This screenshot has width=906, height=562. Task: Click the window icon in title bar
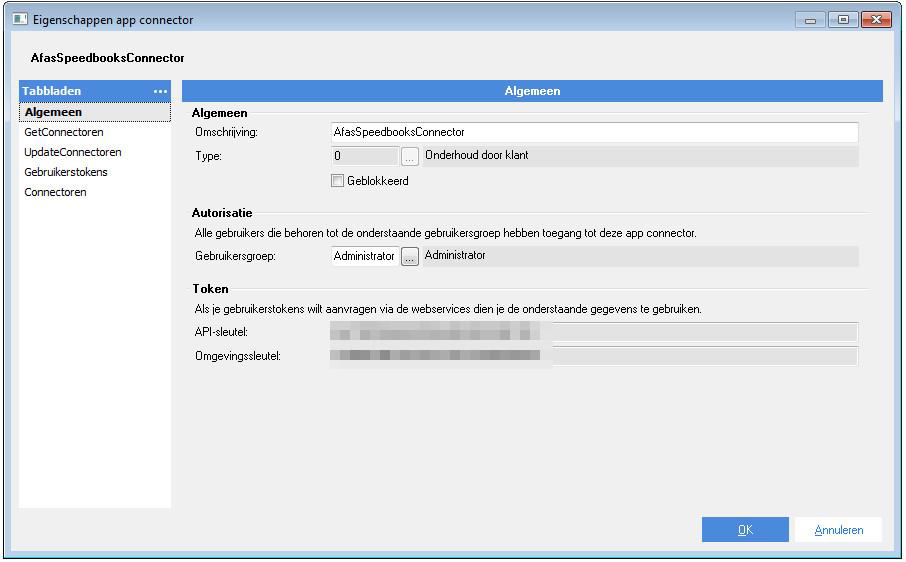click(20, 19)
